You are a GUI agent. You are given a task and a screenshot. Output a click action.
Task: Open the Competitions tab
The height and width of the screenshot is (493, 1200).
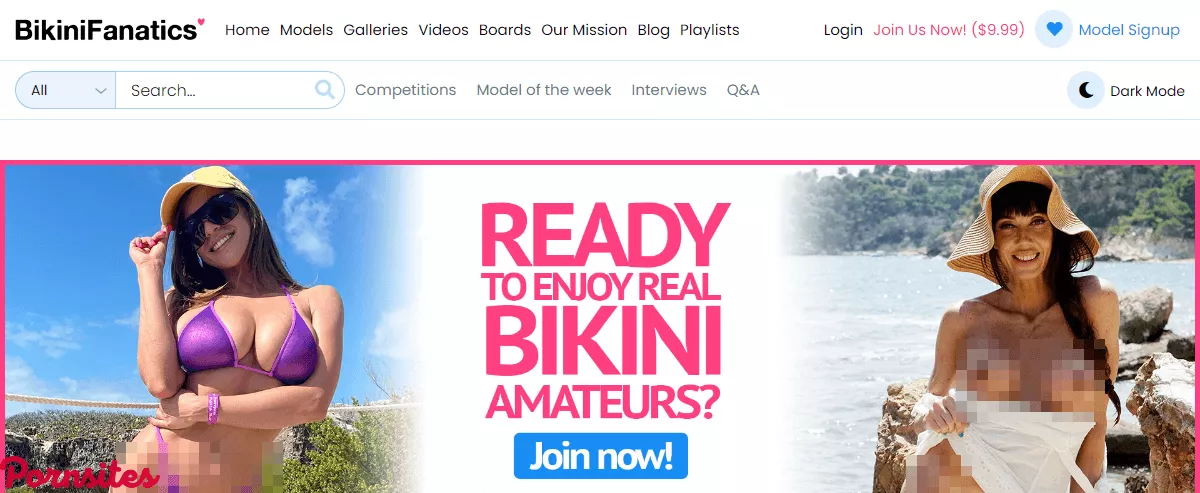(405, 90)
